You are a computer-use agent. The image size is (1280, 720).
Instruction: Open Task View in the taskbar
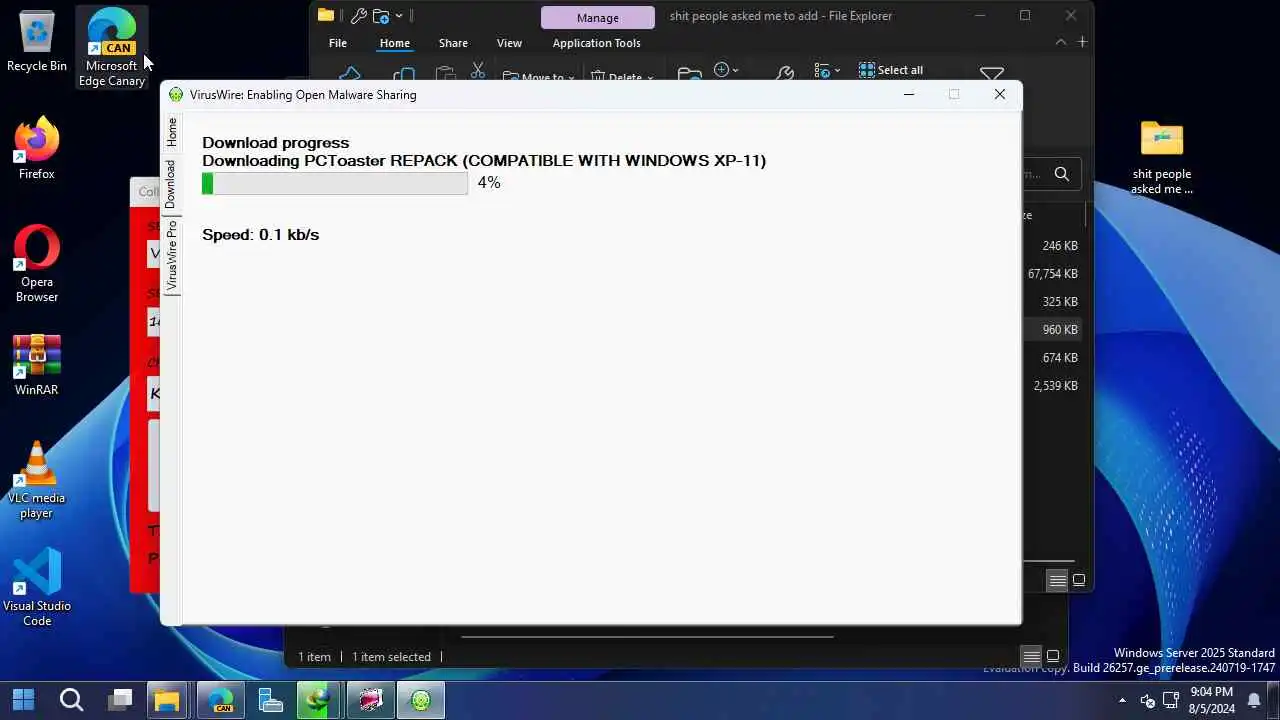(x=121, y=699)
